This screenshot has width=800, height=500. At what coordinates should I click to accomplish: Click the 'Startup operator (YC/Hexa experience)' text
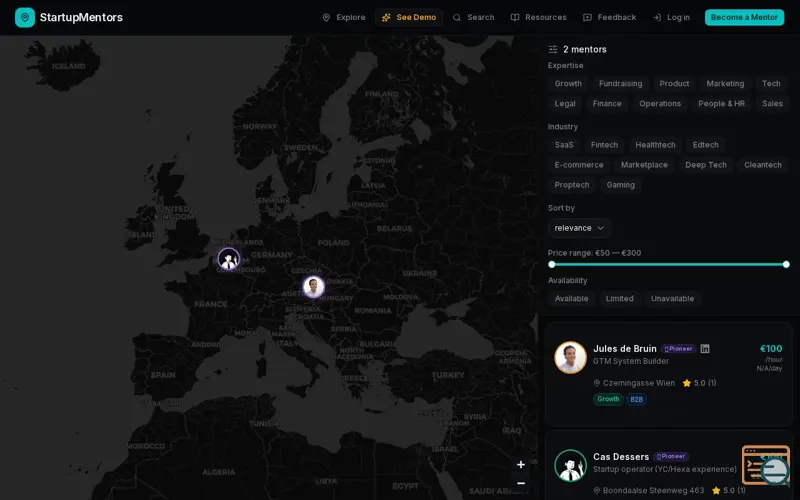pos(665,469)
